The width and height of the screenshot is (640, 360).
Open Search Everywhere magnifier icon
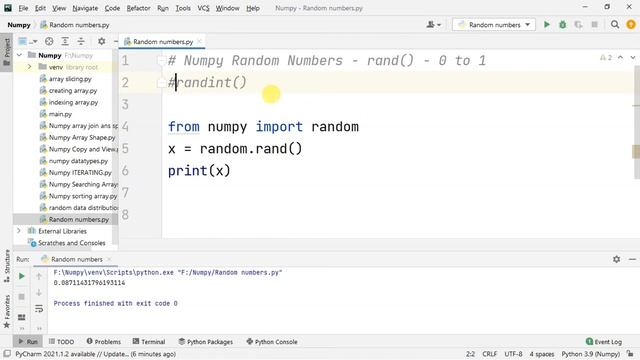point(615,25)
